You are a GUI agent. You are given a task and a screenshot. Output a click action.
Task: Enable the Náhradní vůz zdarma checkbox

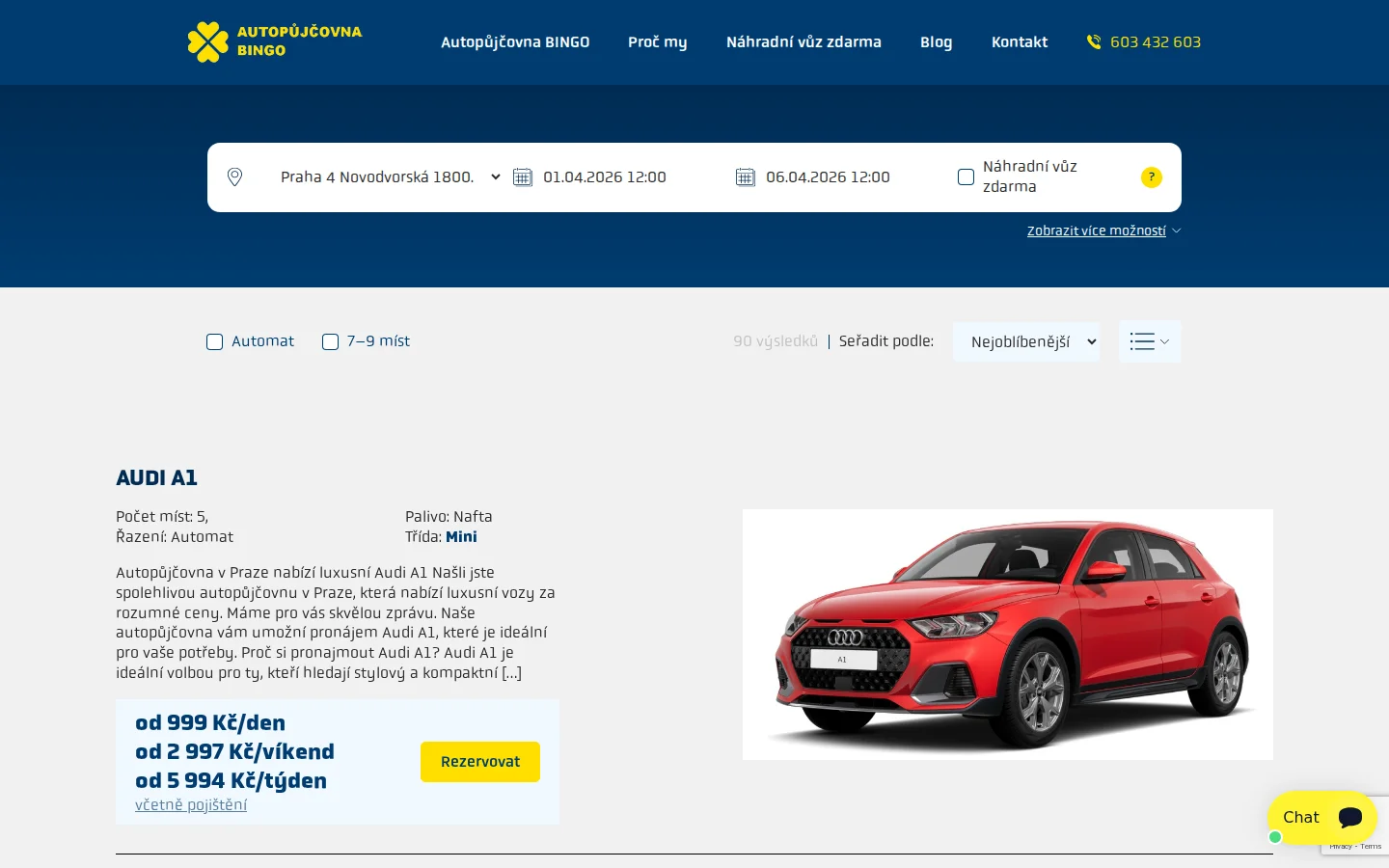[966, 176]
